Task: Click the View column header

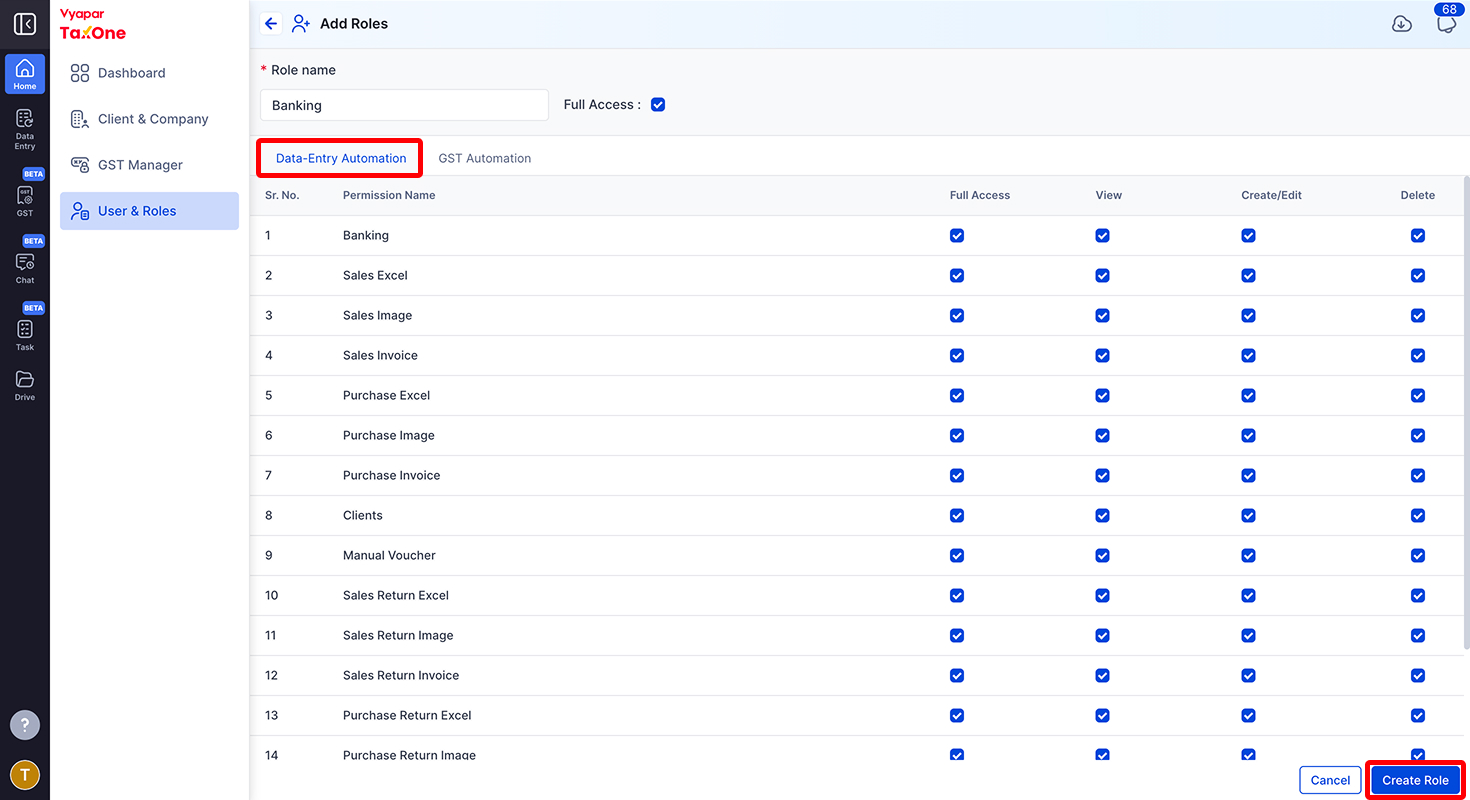Action: tap(1109, 195)
